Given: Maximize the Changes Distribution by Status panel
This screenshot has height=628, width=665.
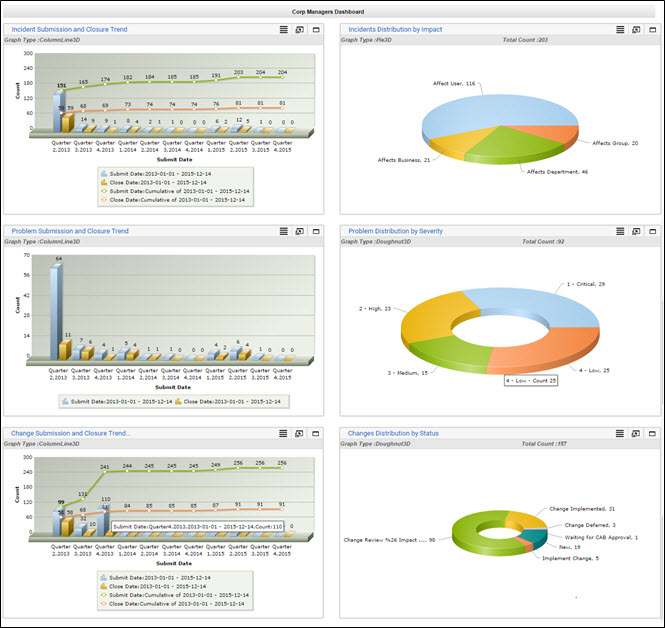Looking at the screenshot, I should [652, 433].
